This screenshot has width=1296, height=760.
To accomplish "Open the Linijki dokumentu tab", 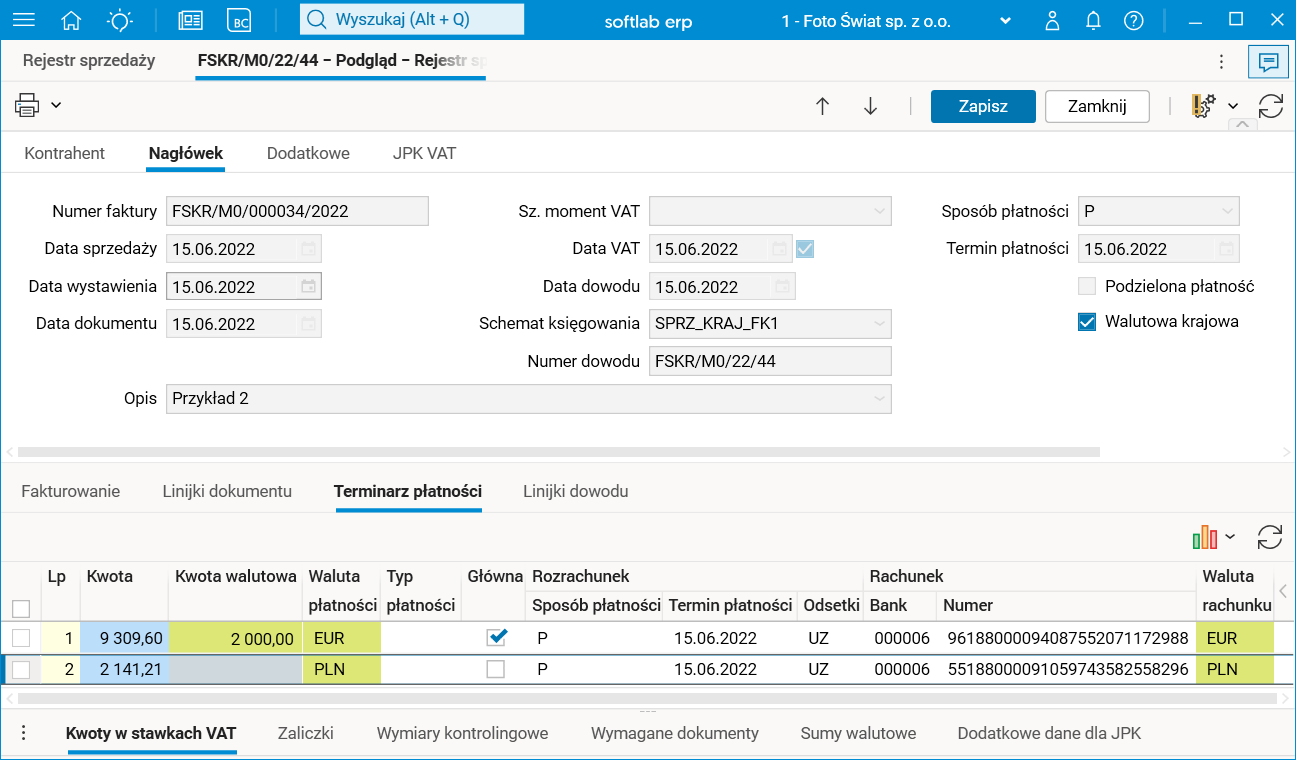I will pos(227,491).
